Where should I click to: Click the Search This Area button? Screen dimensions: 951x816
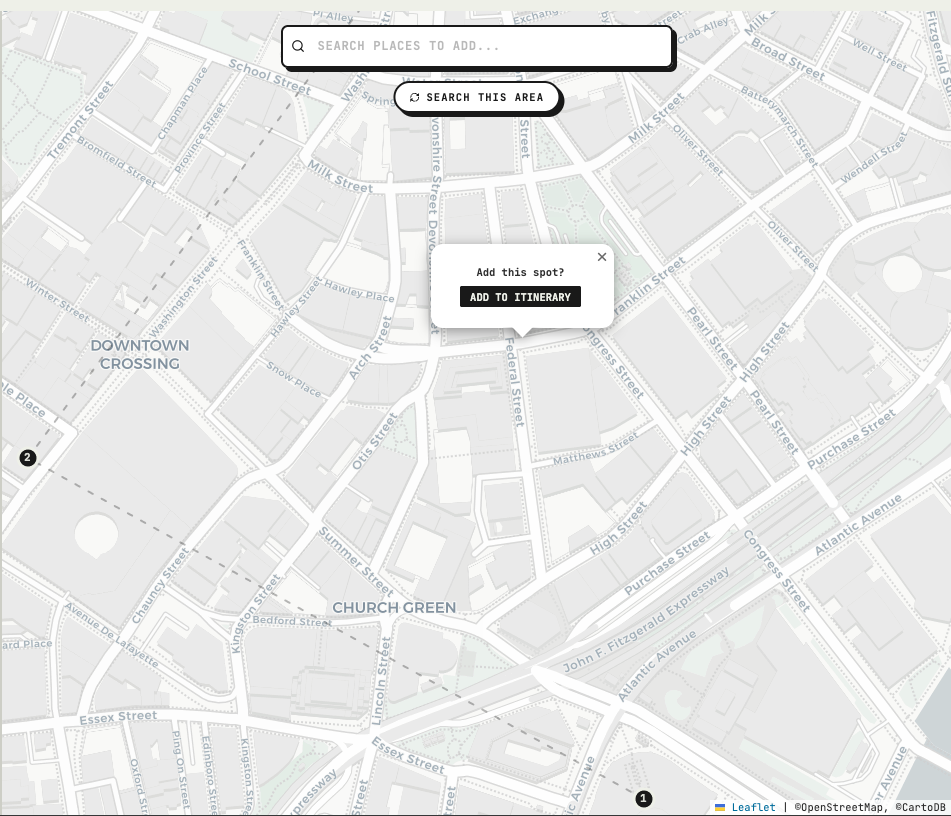pyautogui.click(x=476, y=97)
